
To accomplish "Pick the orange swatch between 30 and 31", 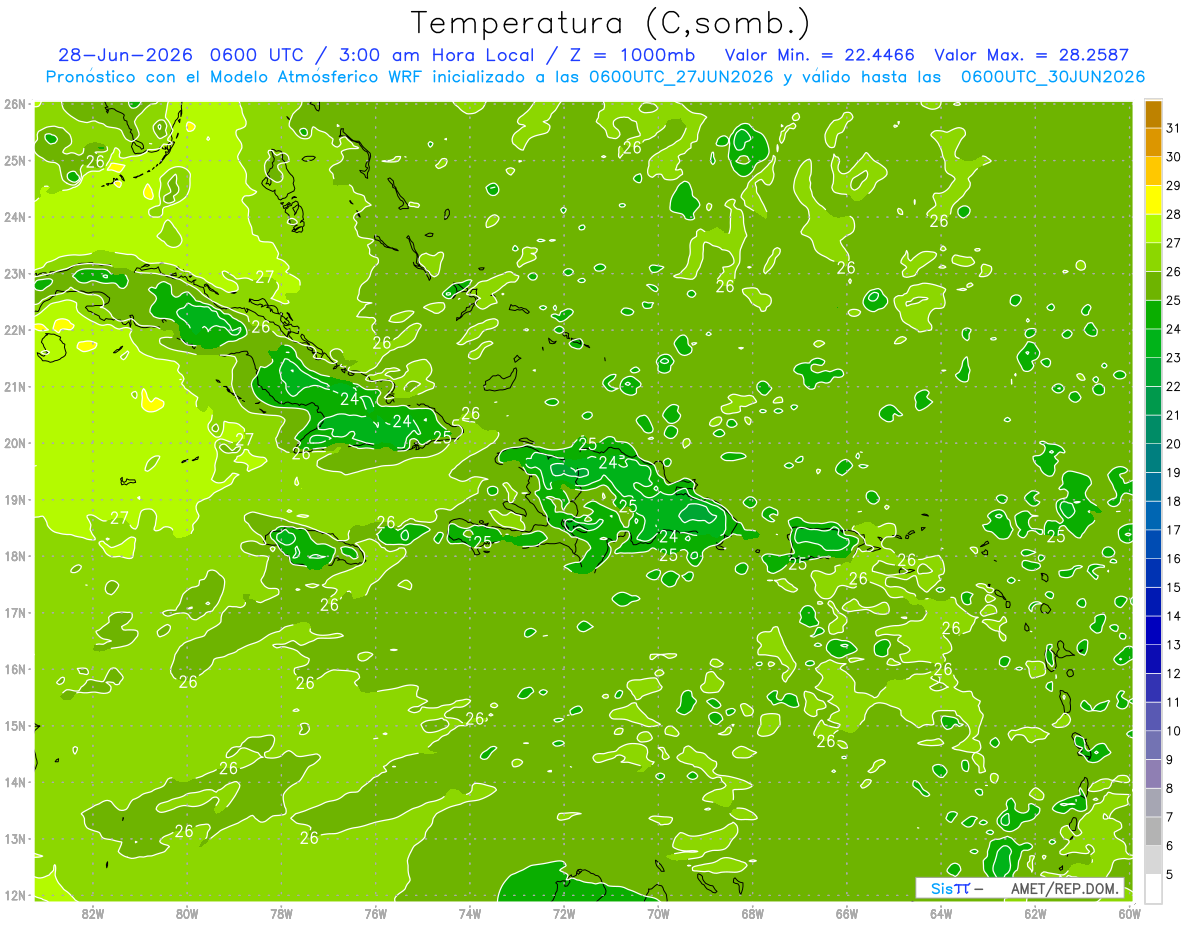I will pos(1153,143).
